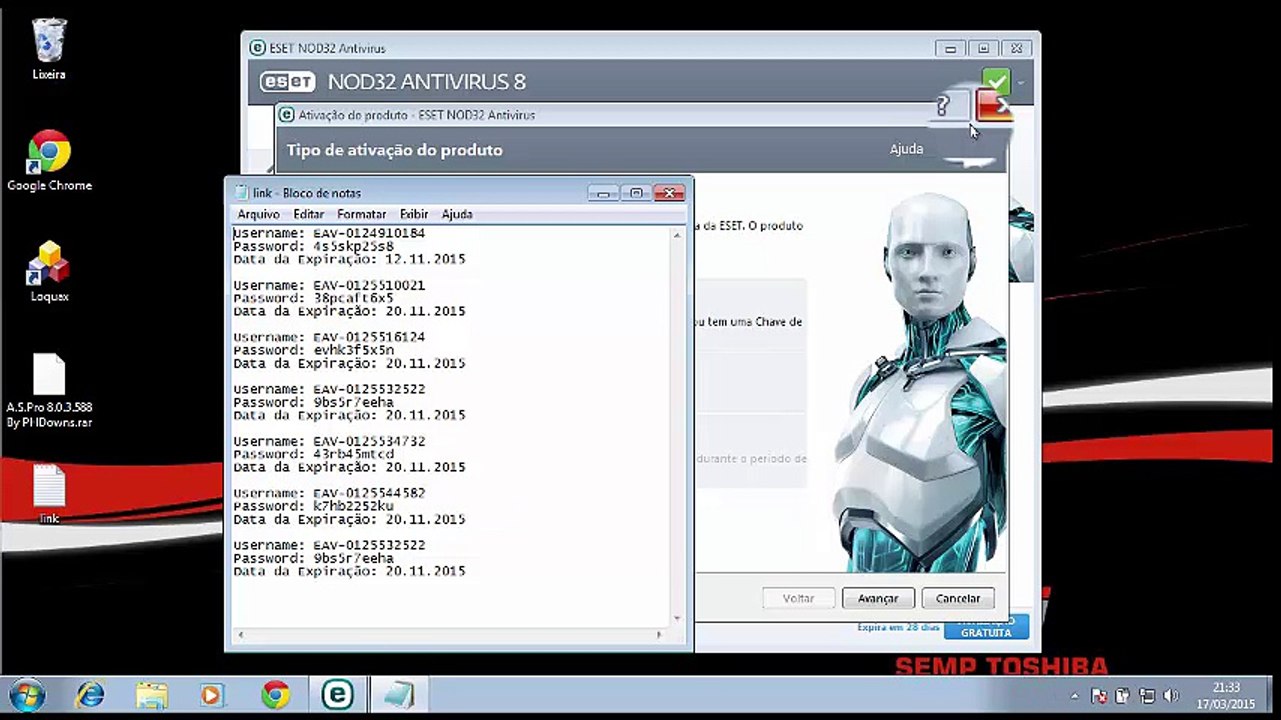Minimize the Notepad window
This screenshot has height=720, width=1281.
click(603, 193)
